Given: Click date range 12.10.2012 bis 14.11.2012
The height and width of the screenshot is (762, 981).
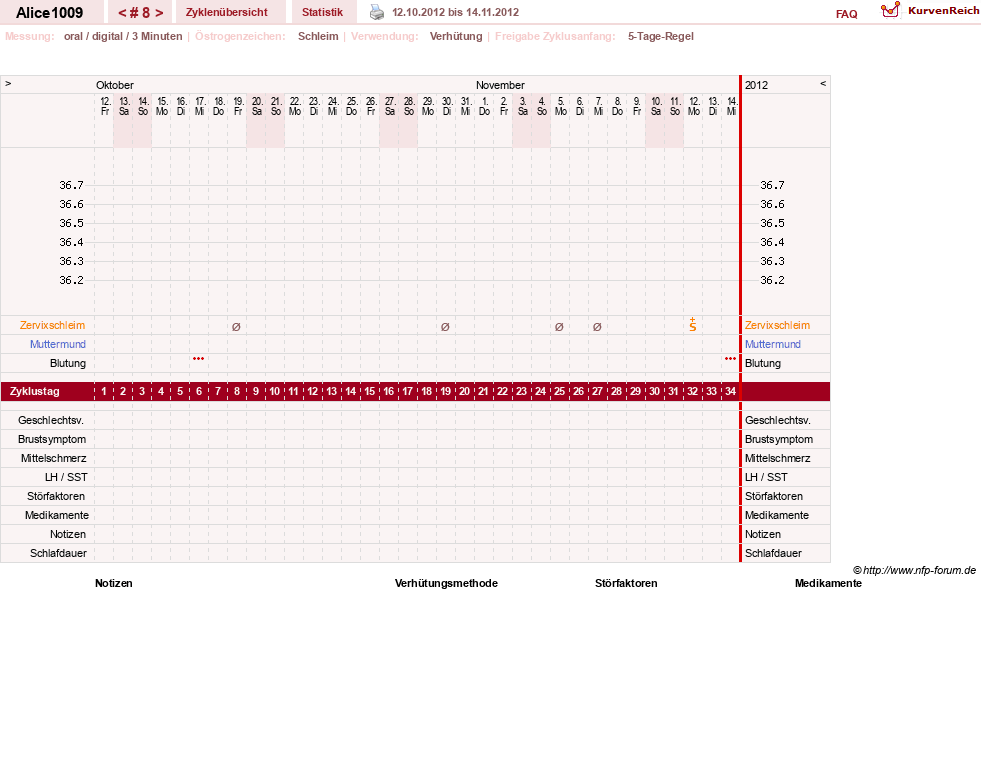Looking at the screenshot, I should coord(455,12).
